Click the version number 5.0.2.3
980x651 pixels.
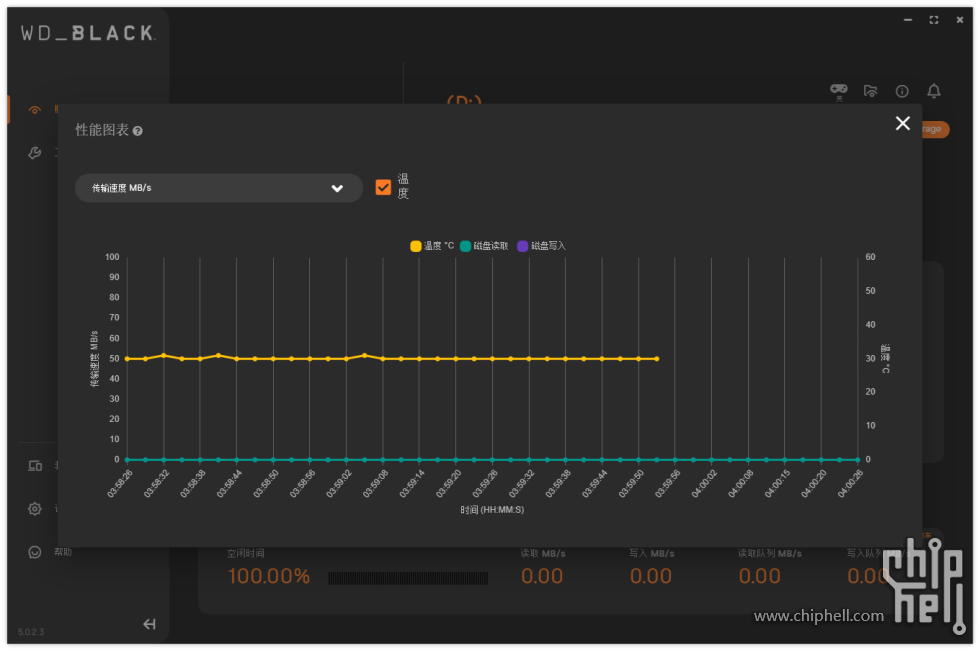click(31, 632)
